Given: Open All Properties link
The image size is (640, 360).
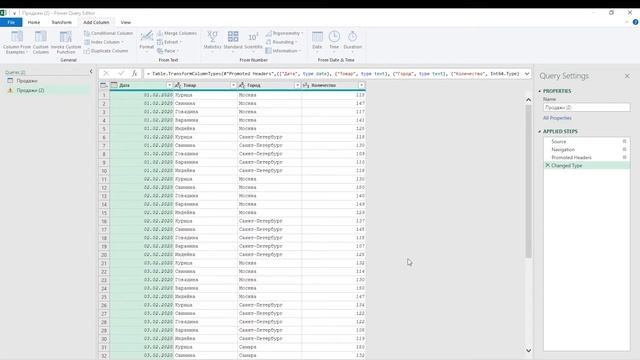Looking at the screenshot, I should (x=557, y=118).
